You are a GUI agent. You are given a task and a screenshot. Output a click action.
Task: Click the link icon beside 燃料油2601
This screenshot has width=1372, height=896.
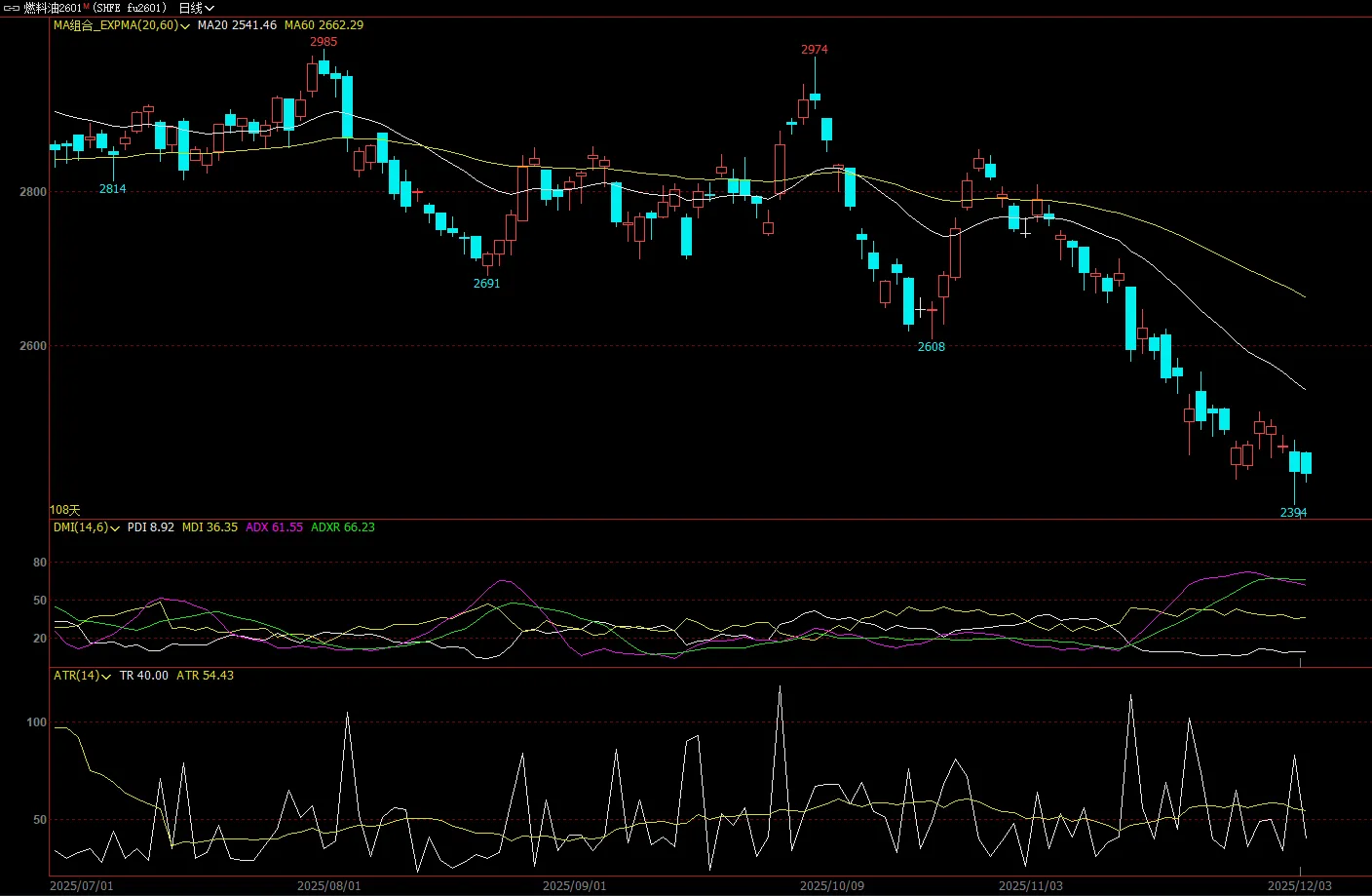pos(12,8)
